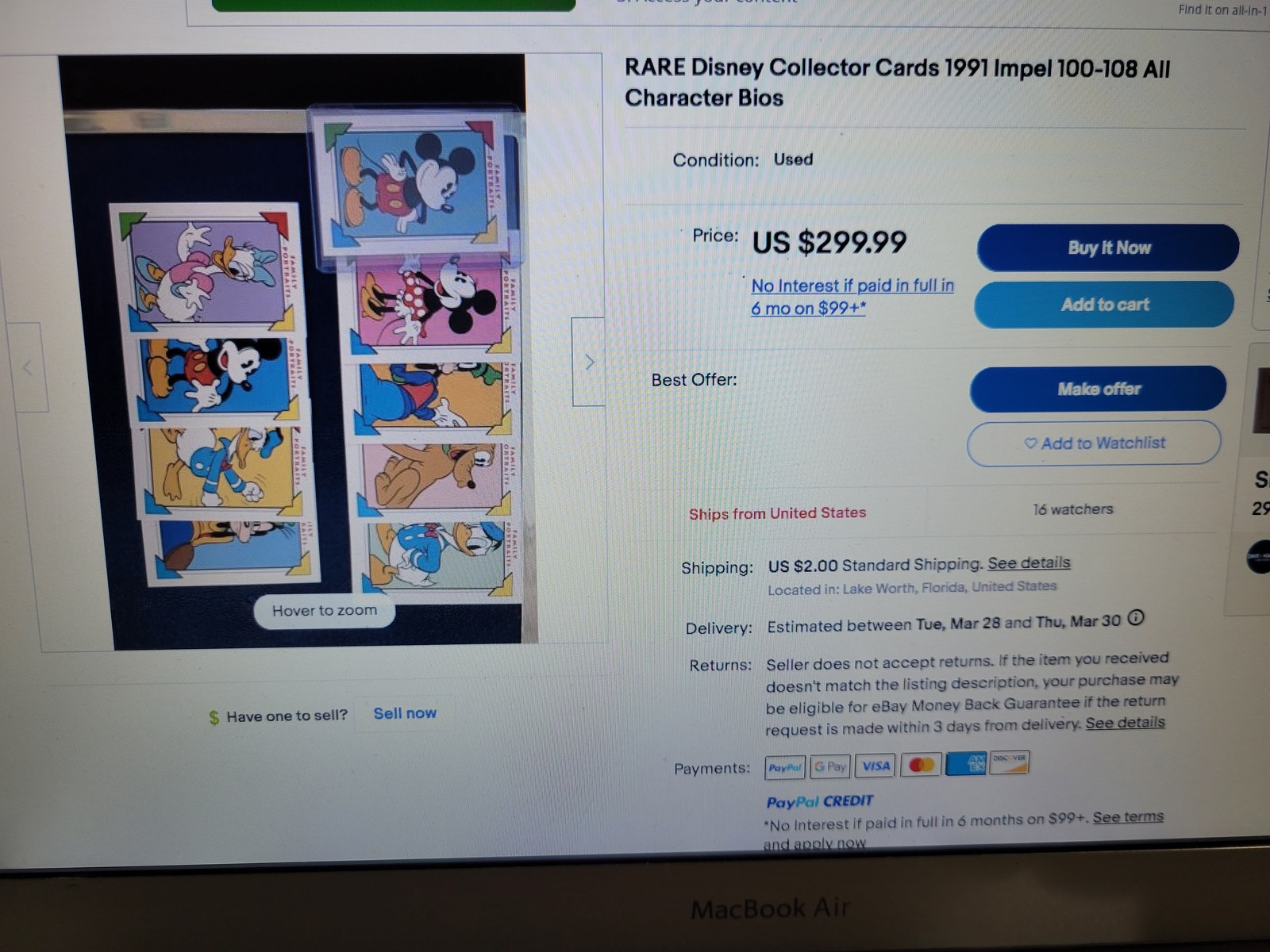Open PayPal Credit See terms link
The image size is (1270, 952).
tap(1128, 817)
